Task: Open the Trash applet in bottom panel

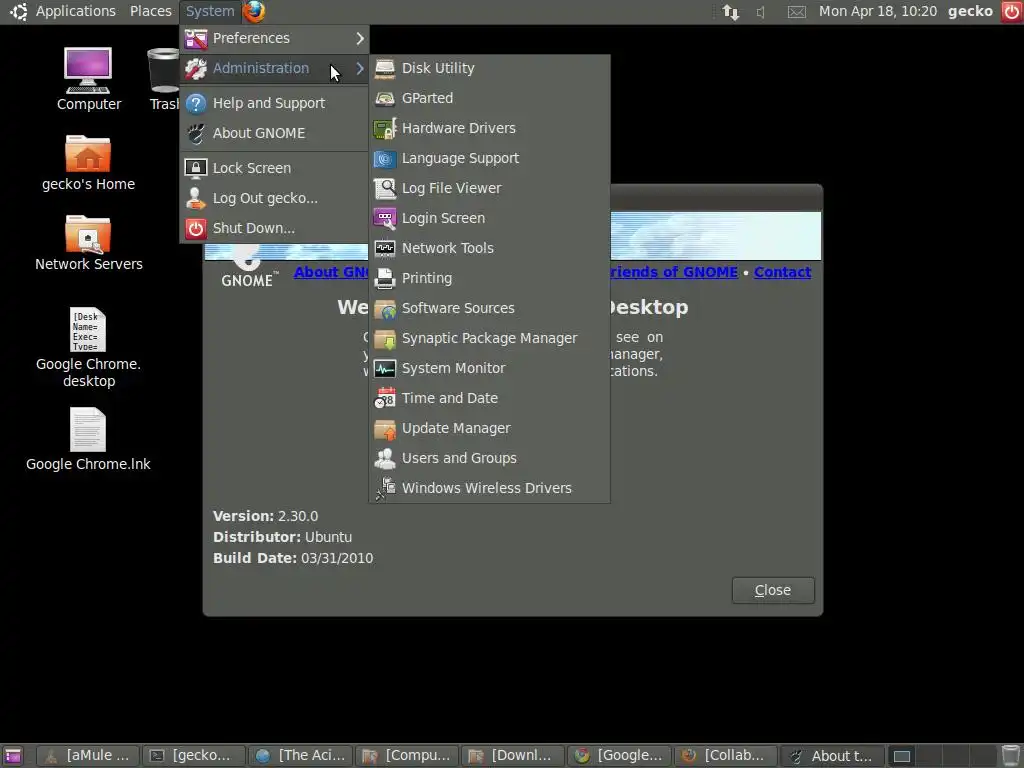Action: 1011,756
